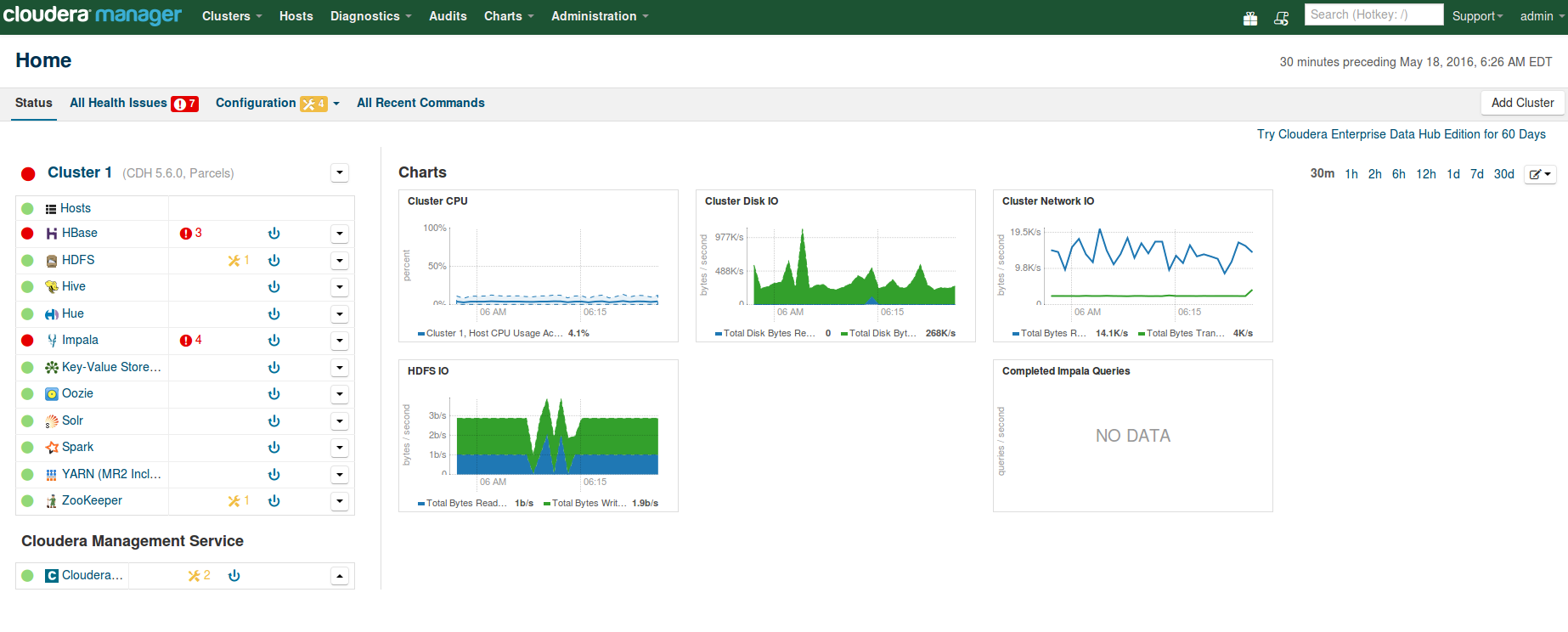This screenshot has height=632, width=1568.
Task: Click the Cloudera Management Service wrench icon
Action: [194, 576]
